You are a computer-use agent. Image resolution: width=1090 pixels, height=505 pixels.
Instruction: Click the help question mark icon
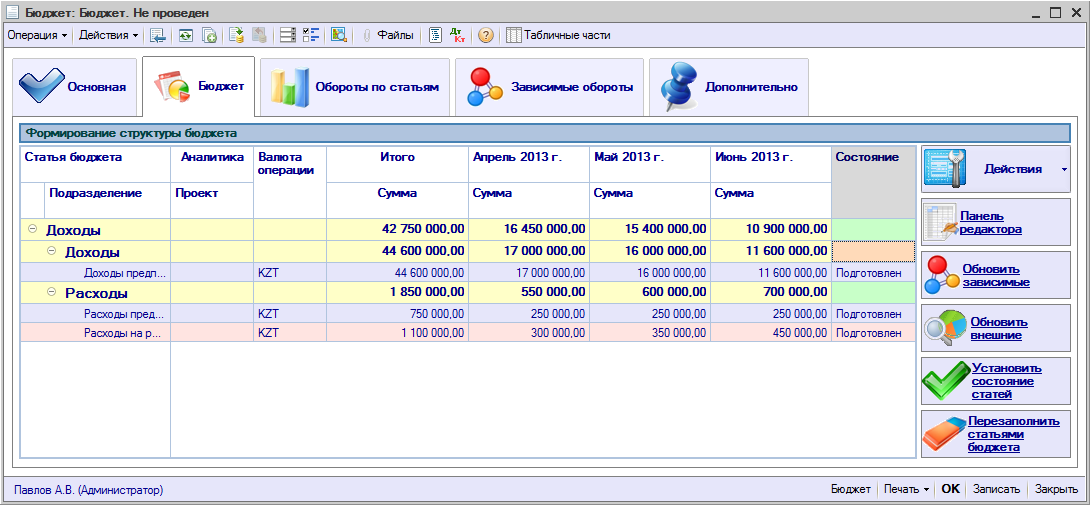coord(486,35)
